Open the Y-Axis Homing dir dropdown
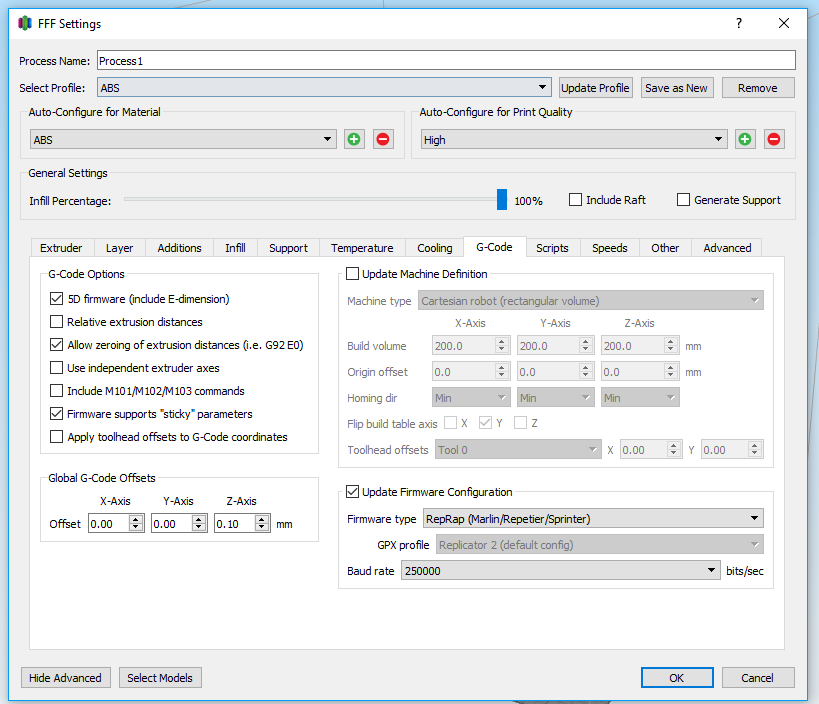This screenshot has height=704, width=819. tap(555, 398)
